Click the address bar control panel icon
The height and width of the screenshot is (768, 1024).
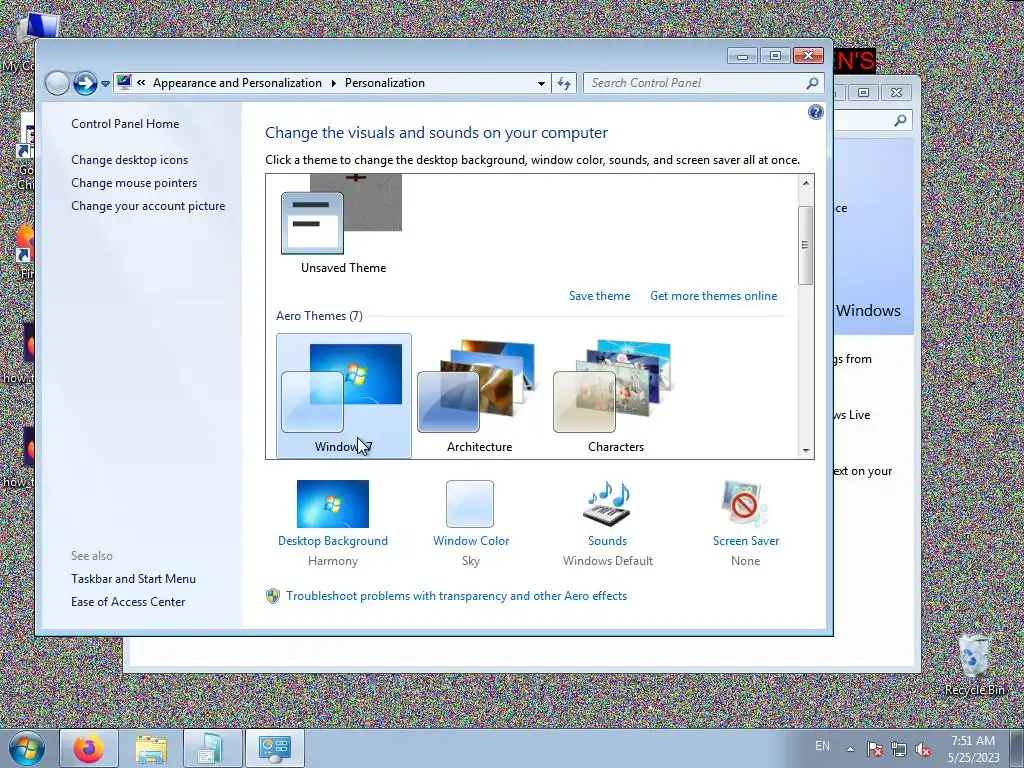pos(124,83)
